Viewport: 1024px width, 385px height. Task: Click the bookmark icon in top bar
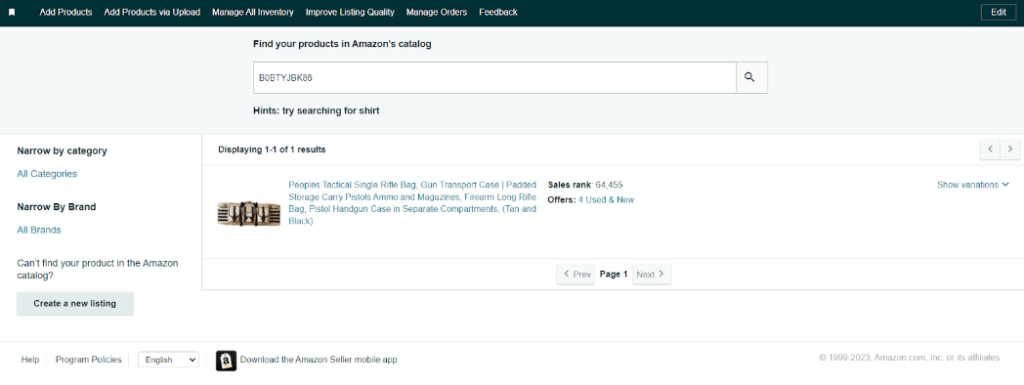click(x=12, y=12)
